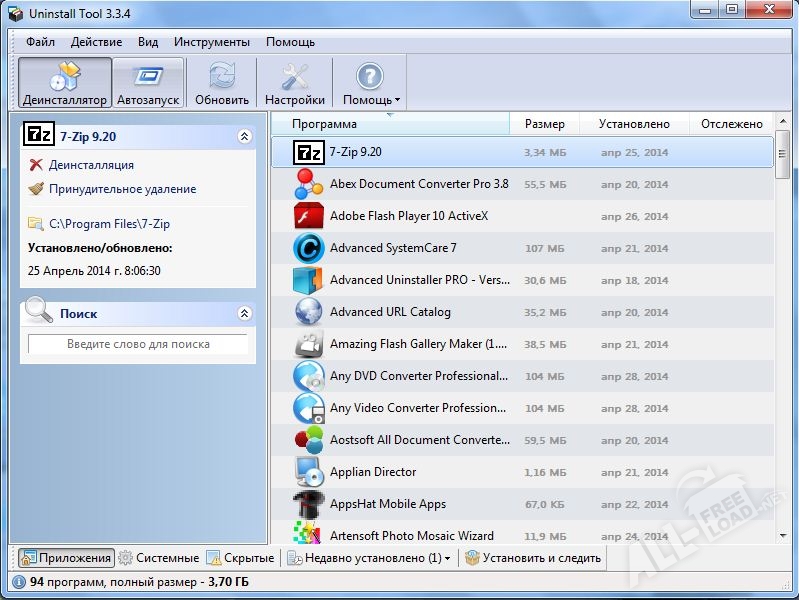Open the Действие menu
This screenshot has width=799, height=600.
97,42
